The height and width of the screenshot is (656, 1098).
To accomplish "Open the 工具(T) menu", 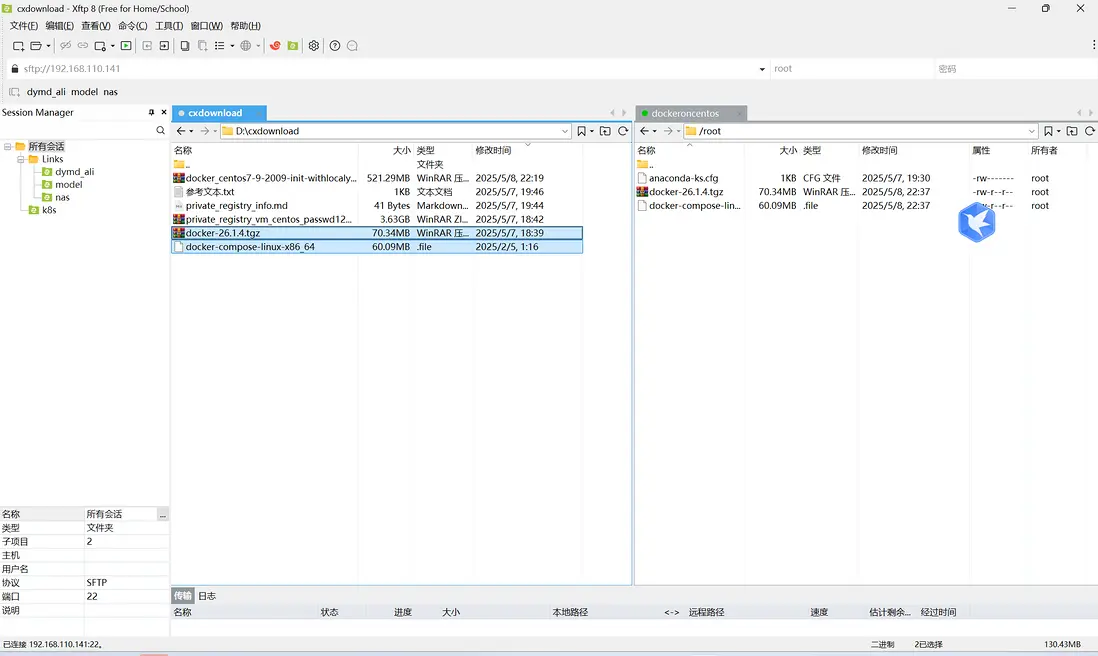I will point(169,26).
